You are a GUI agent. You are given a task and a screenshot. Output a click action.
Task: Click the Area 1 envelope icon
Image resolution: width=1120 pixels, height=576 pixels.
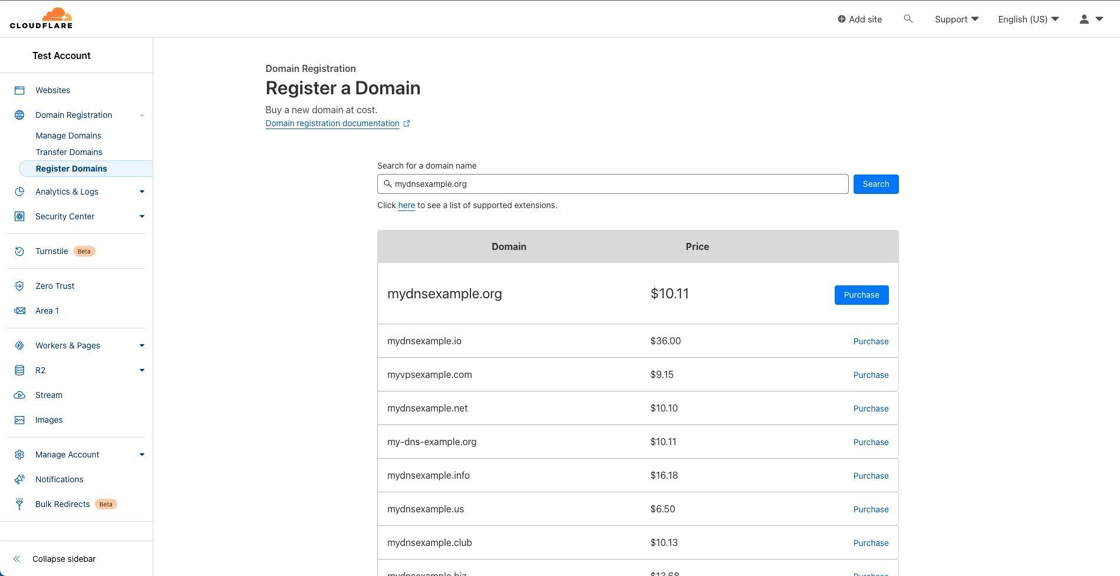[x=19, y=311]
